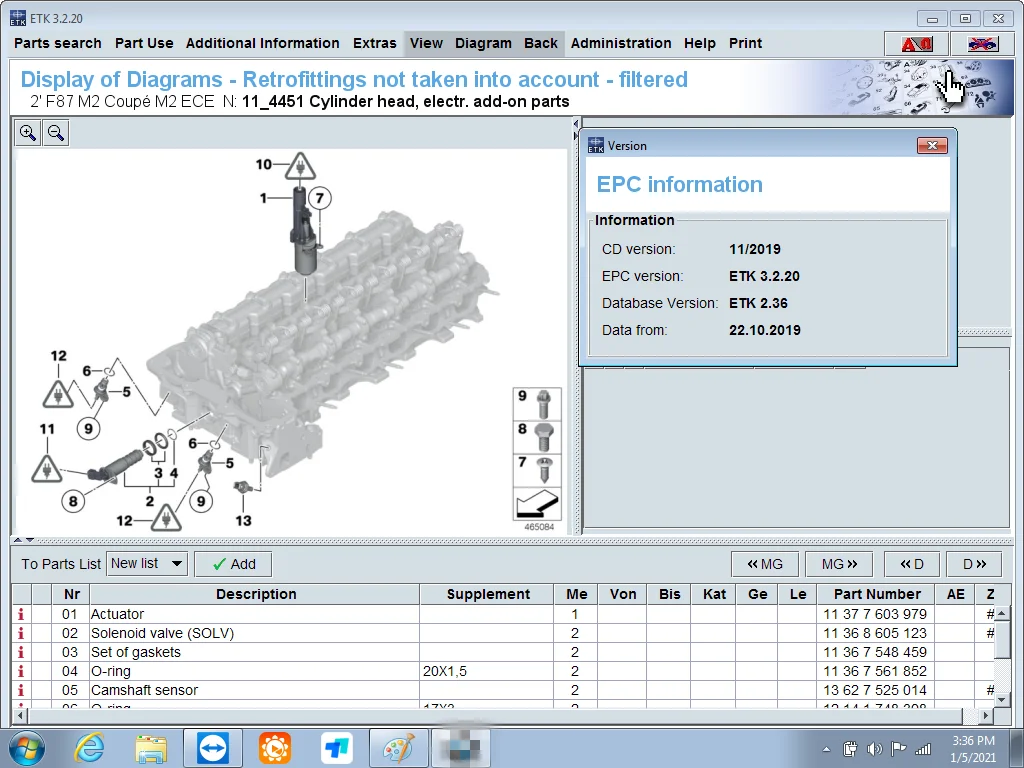Screen dimensions: 1024x768
Task: Click the Description column header
Action: (256, 594)
